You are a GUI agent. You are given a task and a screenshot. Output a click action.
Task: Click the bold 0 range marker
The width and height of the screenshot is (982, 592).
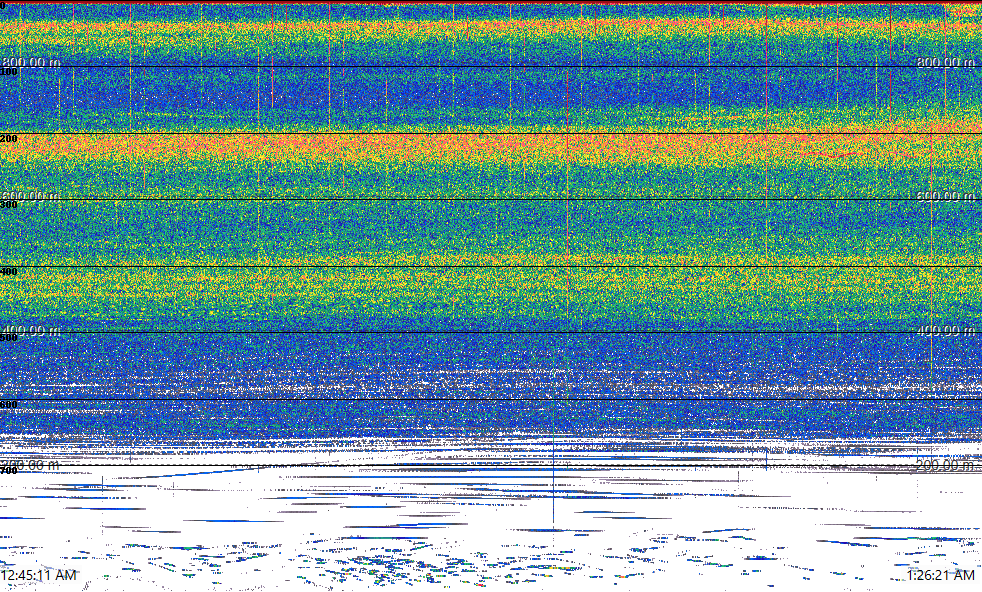click(3, 5)
